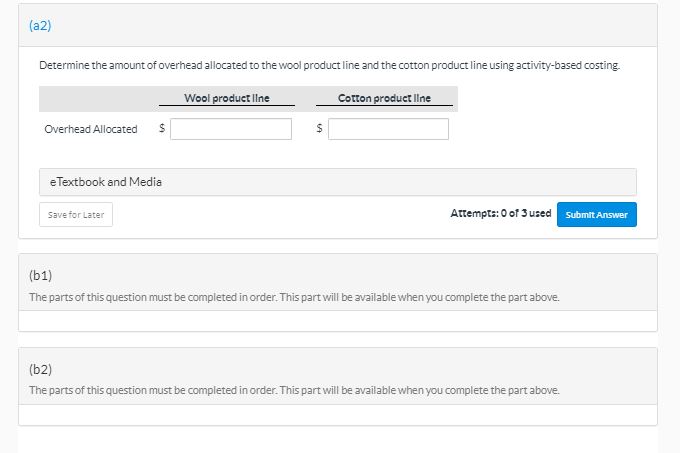Select the Overhead Allocated row label
680x453 pixels.
click(x=91, y=130)
